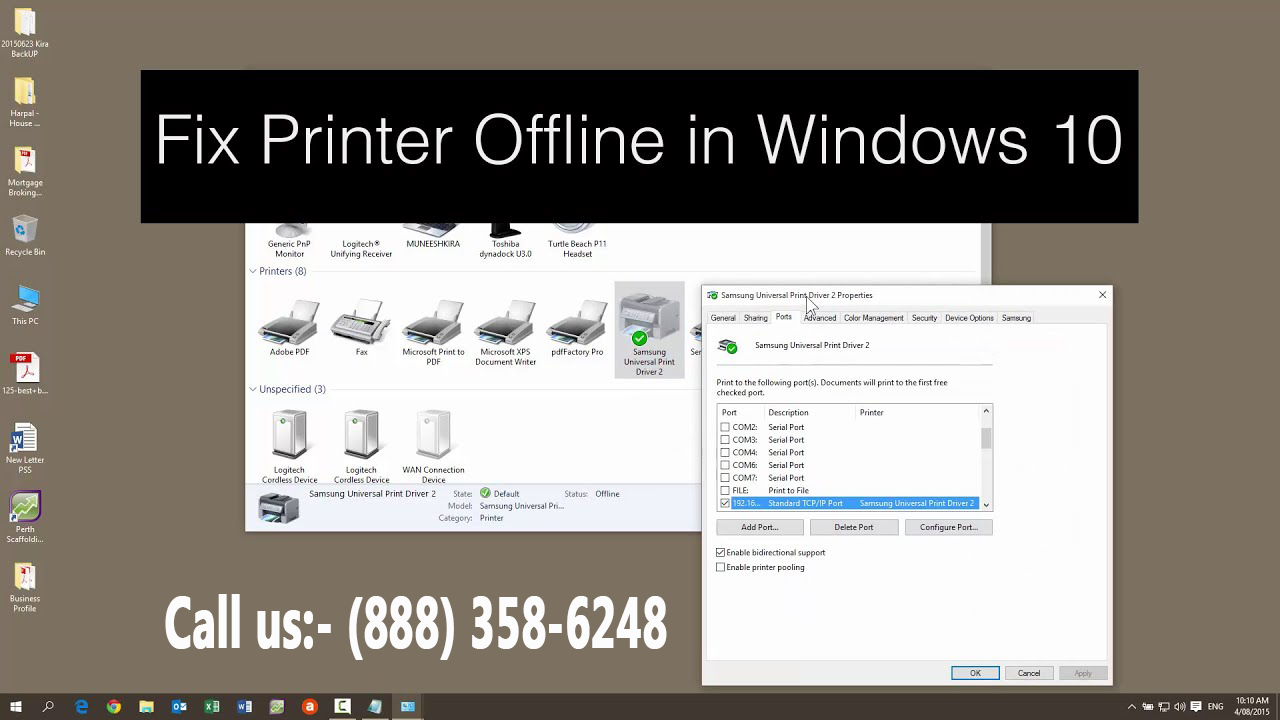This screenshot has height=720, width=1280.
Task: Click the Configure Port button
Action: (x=948, y=527)
